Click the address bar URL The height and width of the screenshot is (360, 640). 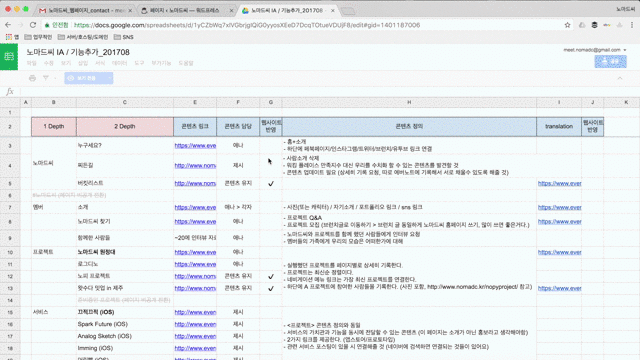coord(247,25)
